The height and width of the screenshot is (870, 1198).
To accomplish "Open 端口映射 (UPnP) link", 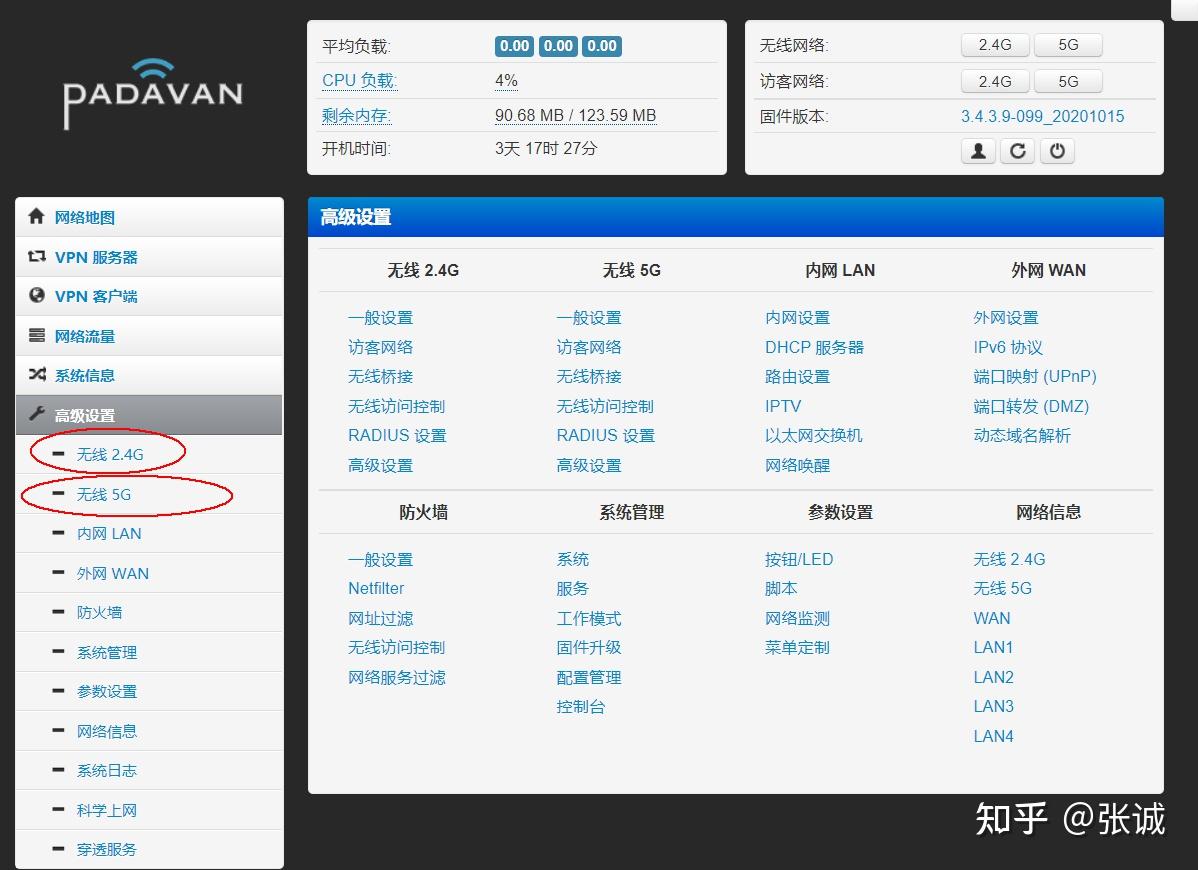I will coord(1035,377).
